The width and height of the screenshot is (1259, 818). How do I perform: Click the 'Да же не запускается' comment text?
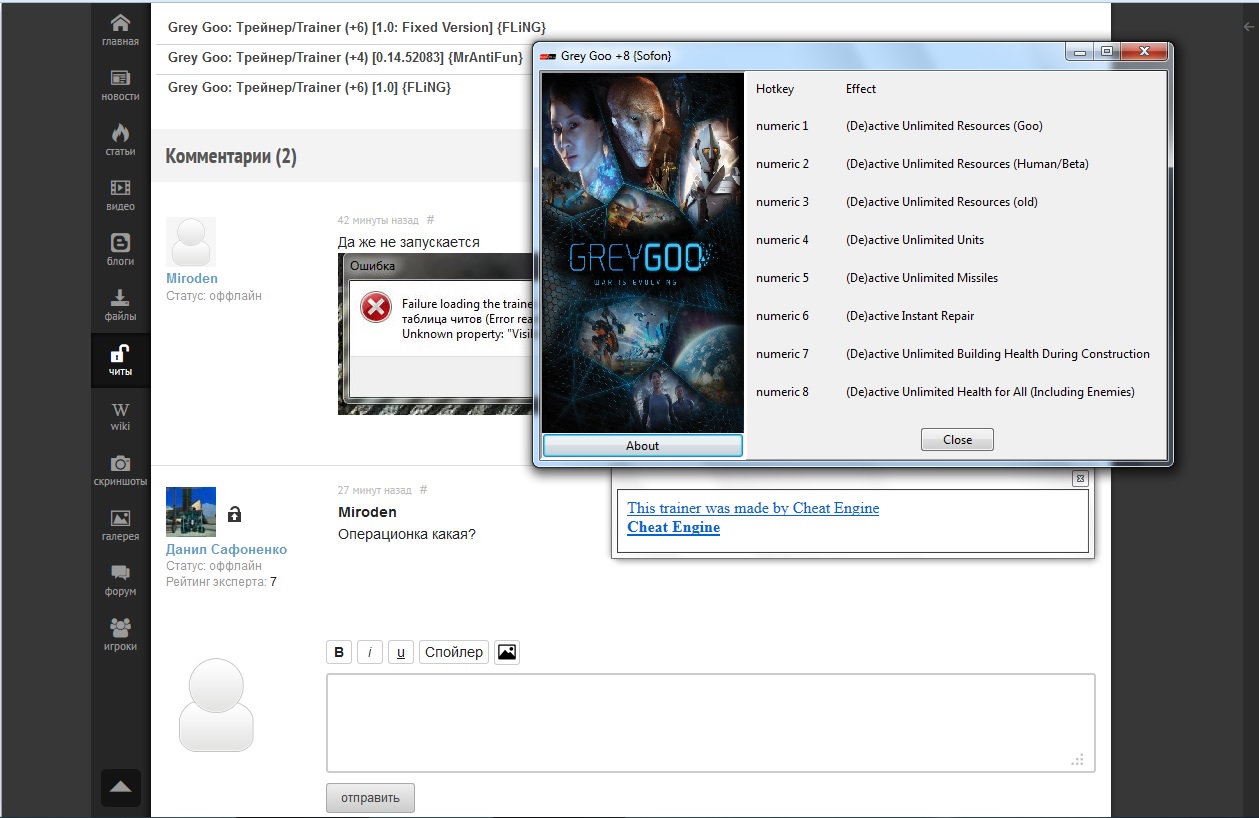409,242
